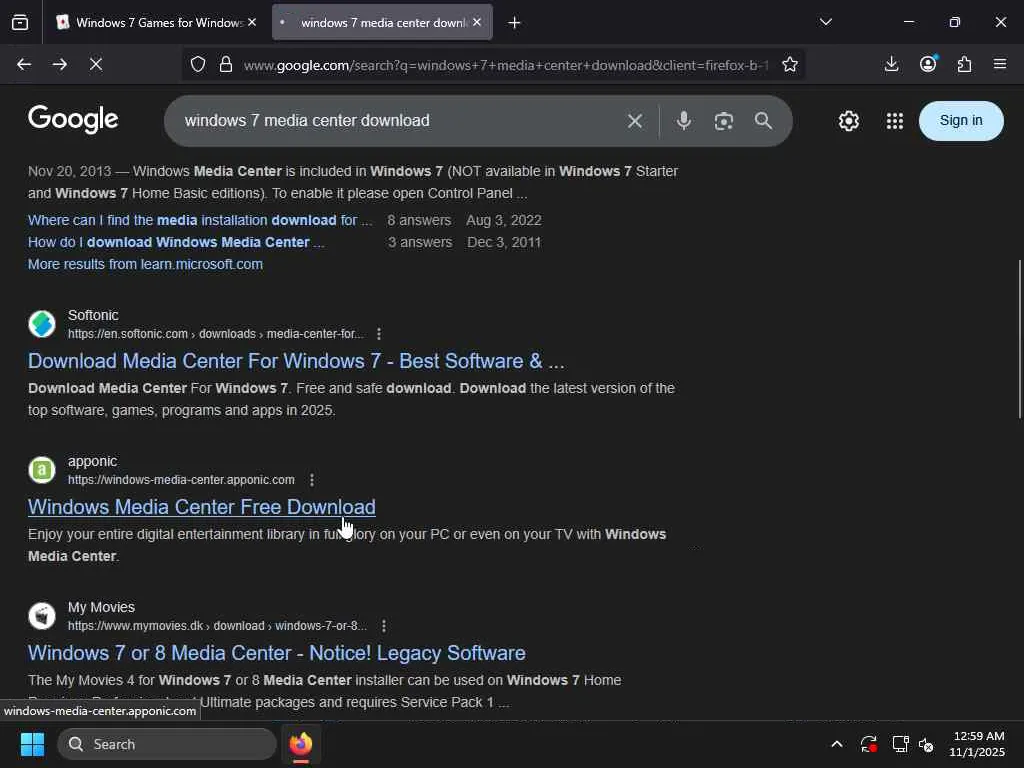Open Windows 7 or 8 Media Center result
This screenshot has height=768, width=1024.
pyautogui.click(x=276, y=653)
